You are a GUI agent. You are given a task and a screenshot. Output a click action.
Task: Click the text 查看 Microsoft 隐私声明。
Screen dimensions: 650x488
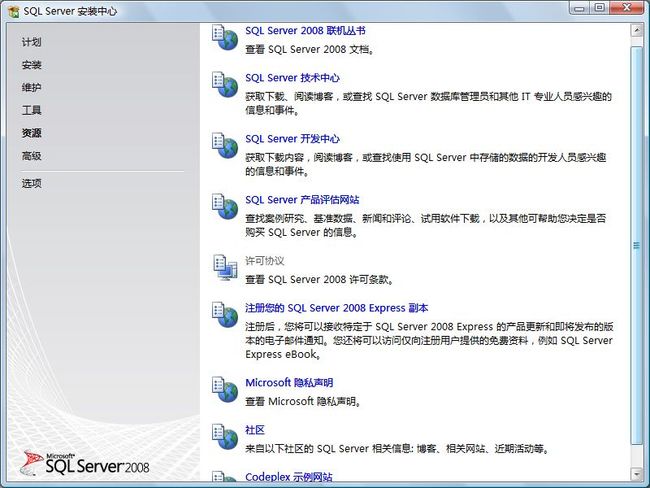click(x=303, y=402)
